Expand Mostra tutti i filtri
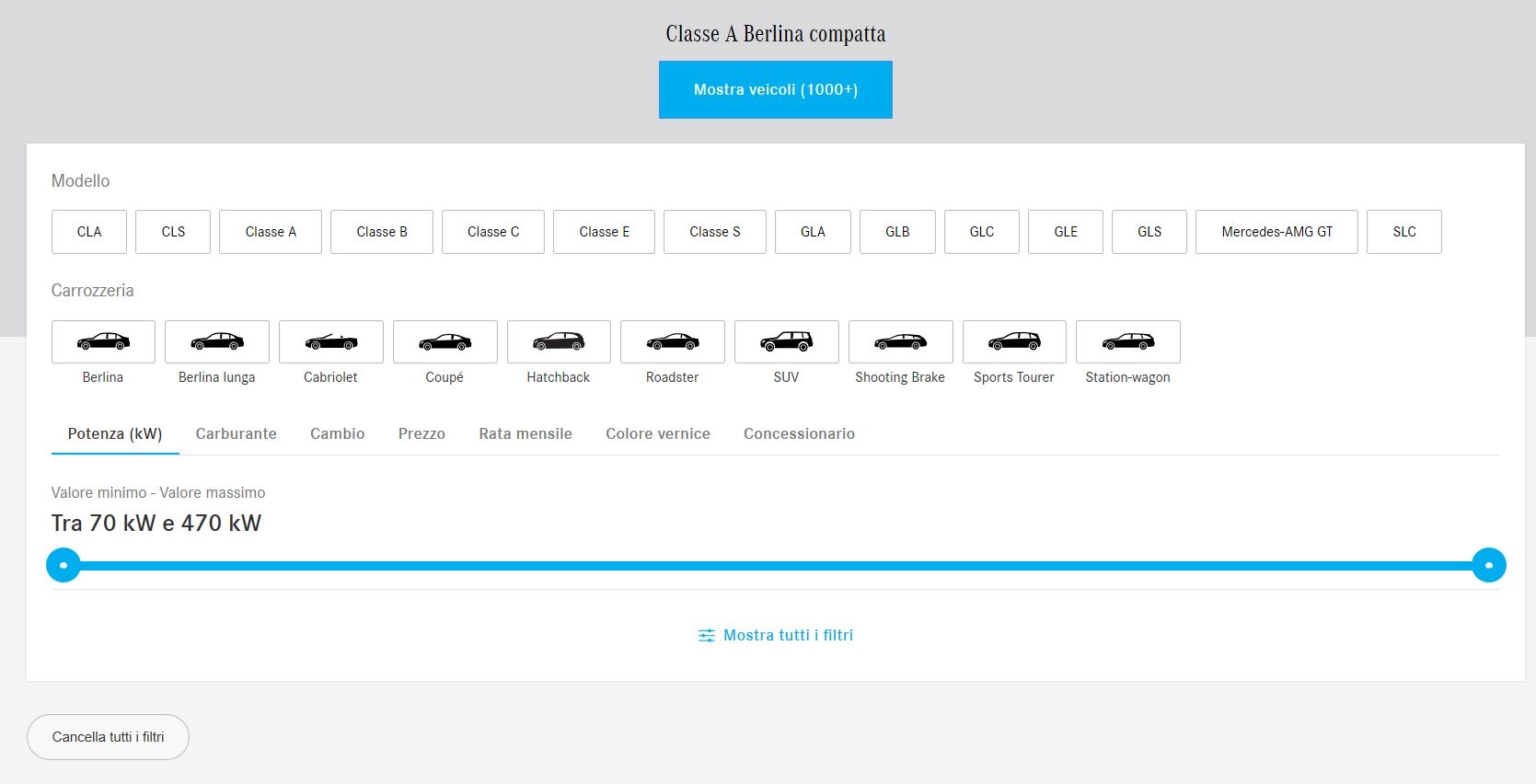This screenshot has height=784, width=1536. (x=776, y=635)
